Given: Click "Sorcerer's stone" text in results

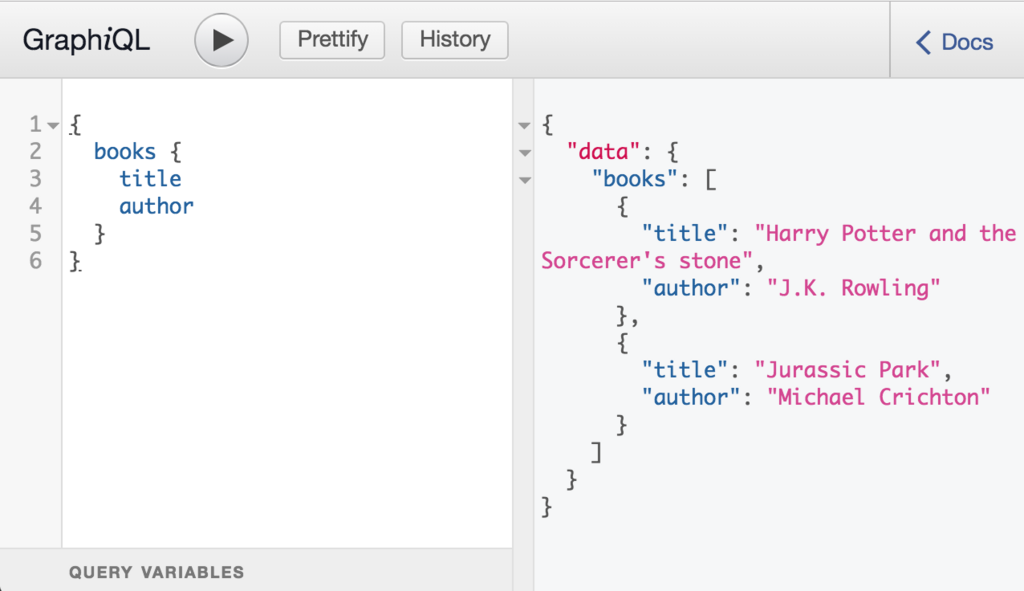Looking at the screenshot, I should tap(647, 261).
